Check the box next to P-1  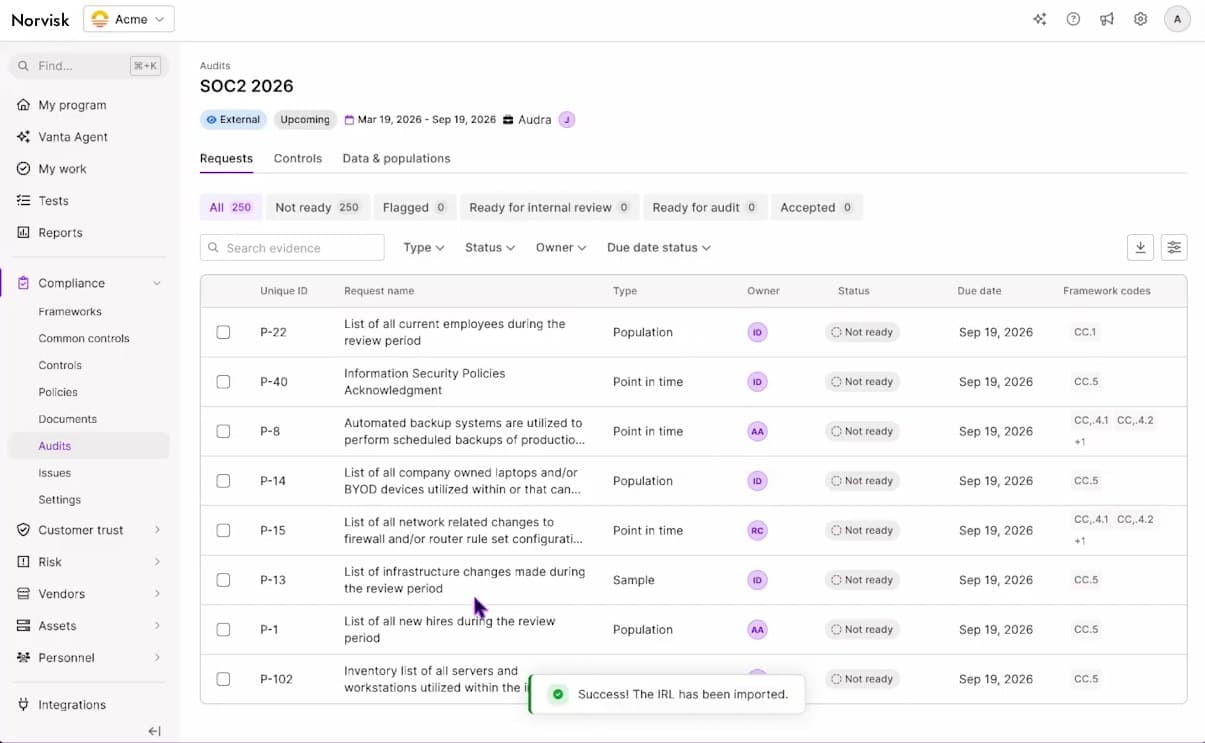pos(223,630)
